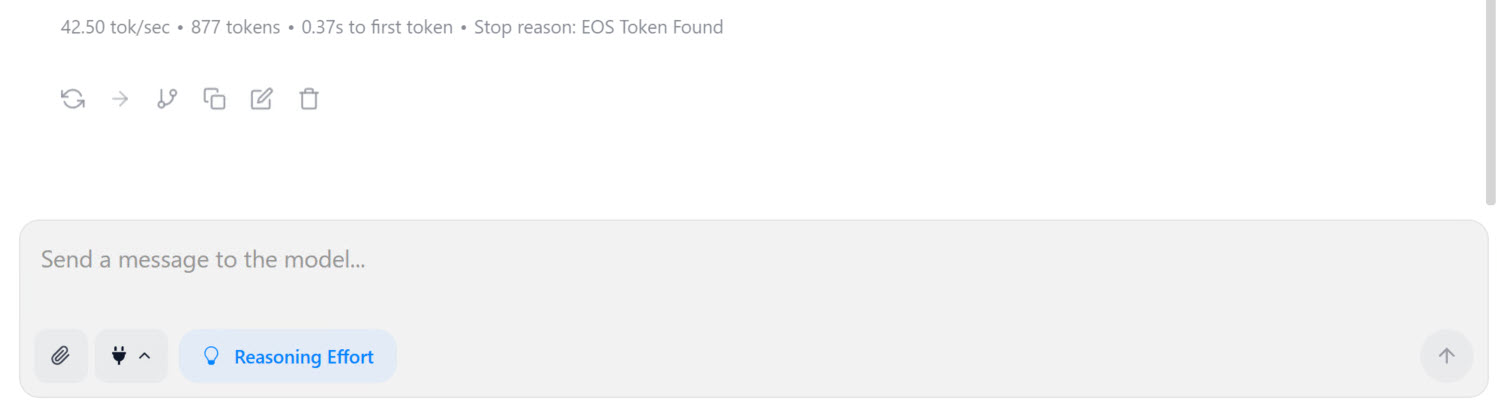
Task: Click the '0.37s to first token' stat
Action: pos(377,28)
